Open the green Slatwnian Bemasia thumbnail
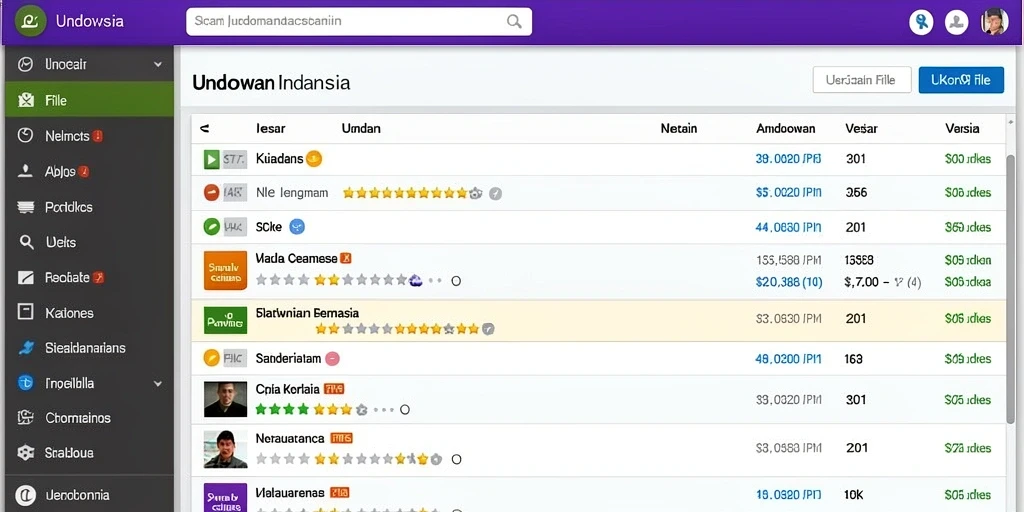Screen dimensions: 1024x512 225,320
